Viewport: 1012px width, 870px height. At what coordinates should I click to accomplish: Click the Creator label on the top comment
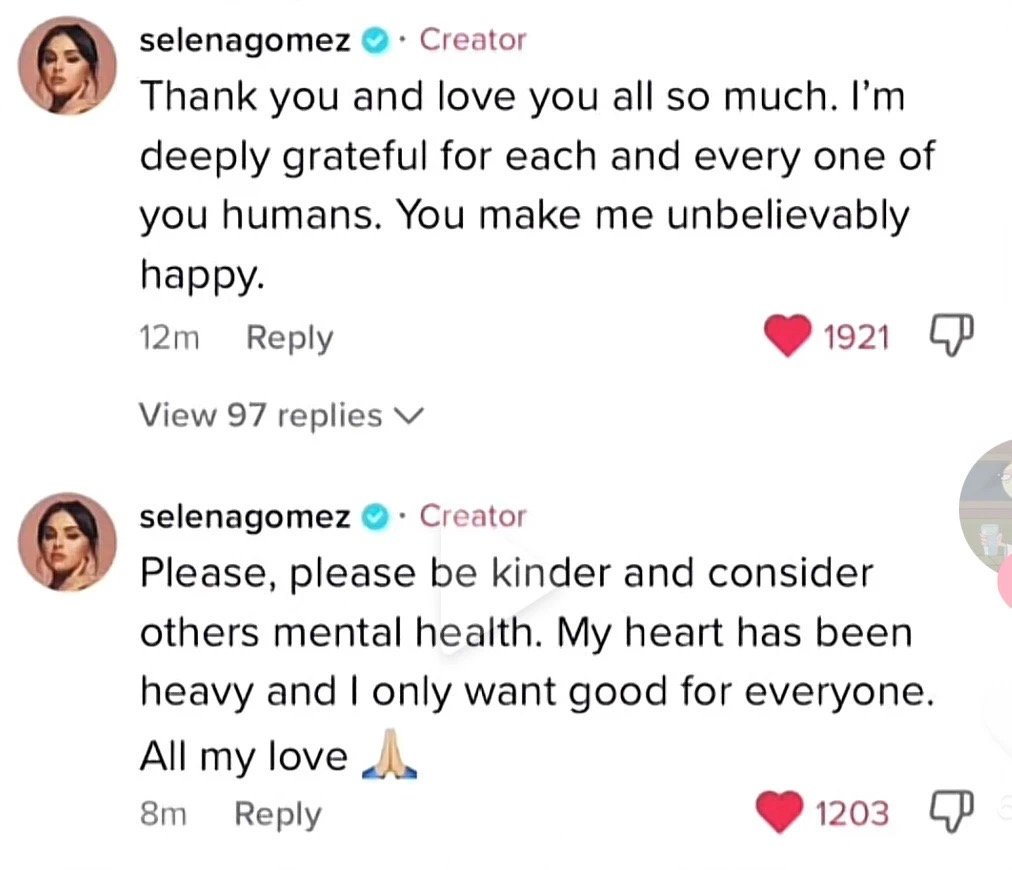tap(472, 40)
